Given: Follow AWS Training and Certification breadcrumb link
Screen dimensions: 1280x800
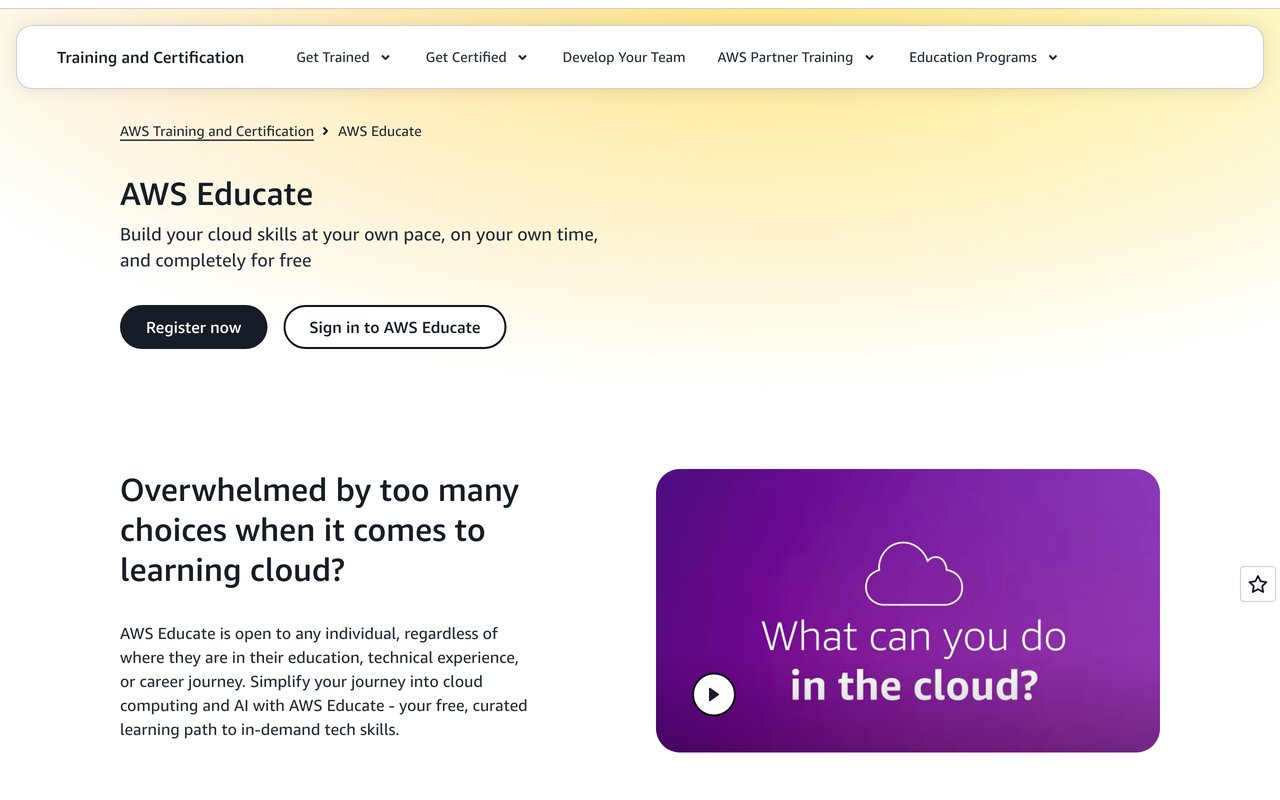Looking at the screenshot, I should coord(217,131).
